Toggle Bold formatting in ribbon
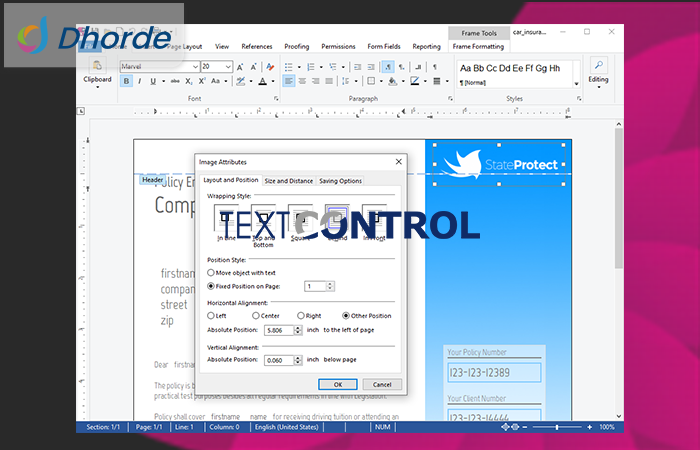 coord(126,82)
